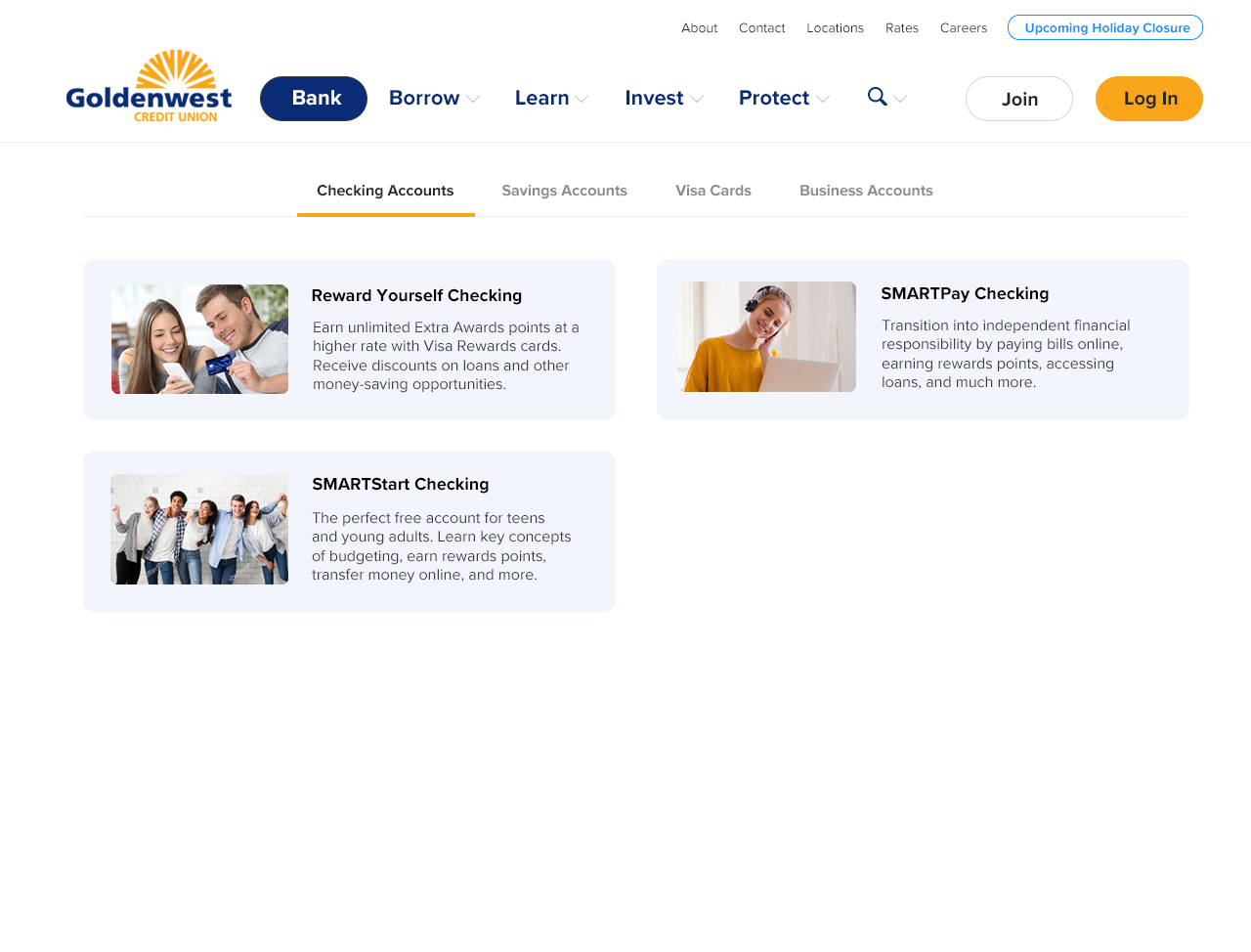1251x952 pixels.
Task: Click the Reward Yourself Checking couple photo
Action: 199,339
